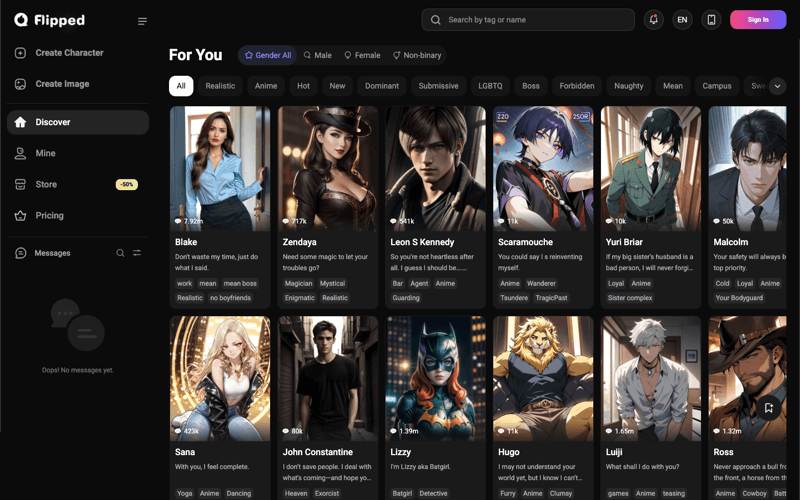Click the Messages chat bubble icon
Image resolution: width=800 pixels, height=500 pixels.
(x=20, y=253)
